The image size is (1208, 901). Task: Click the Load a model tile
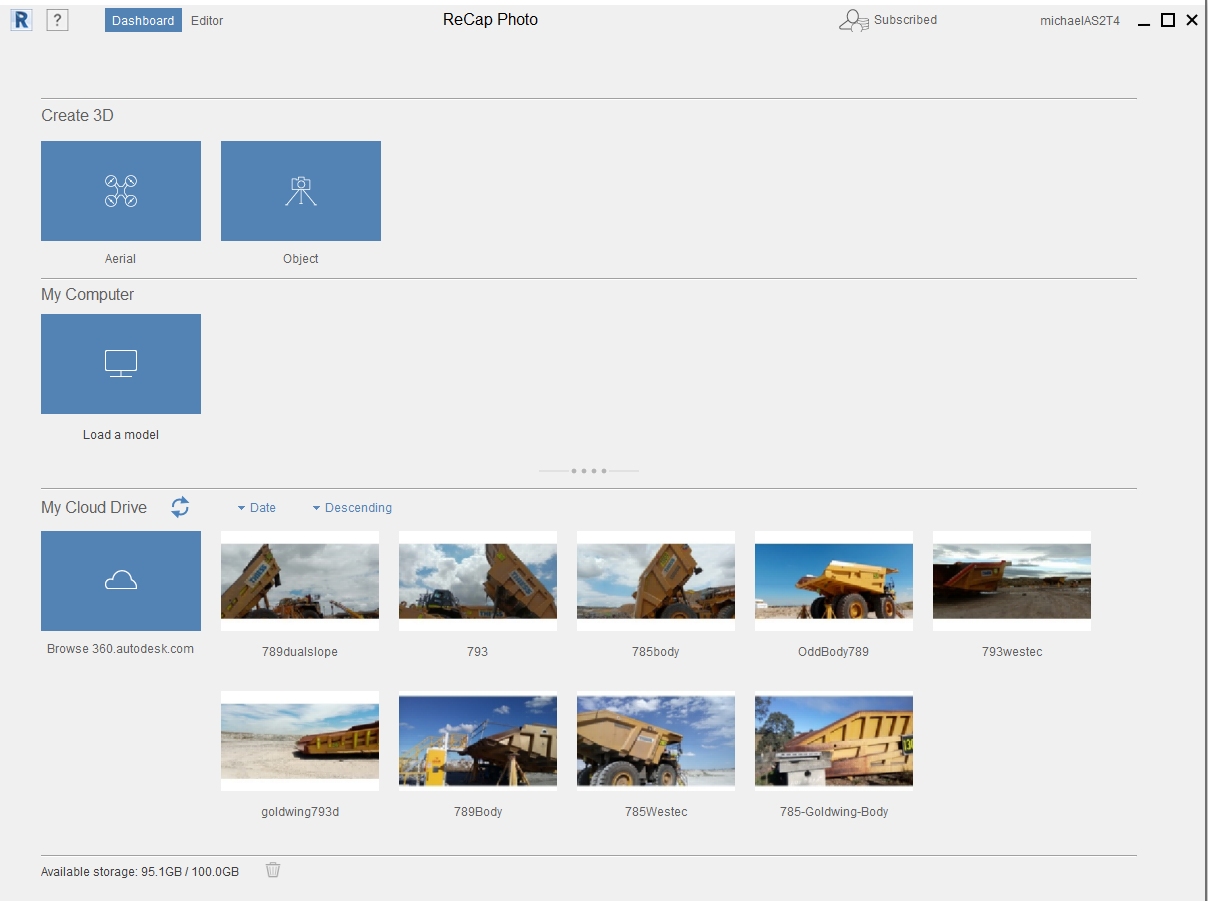point(121,364)
